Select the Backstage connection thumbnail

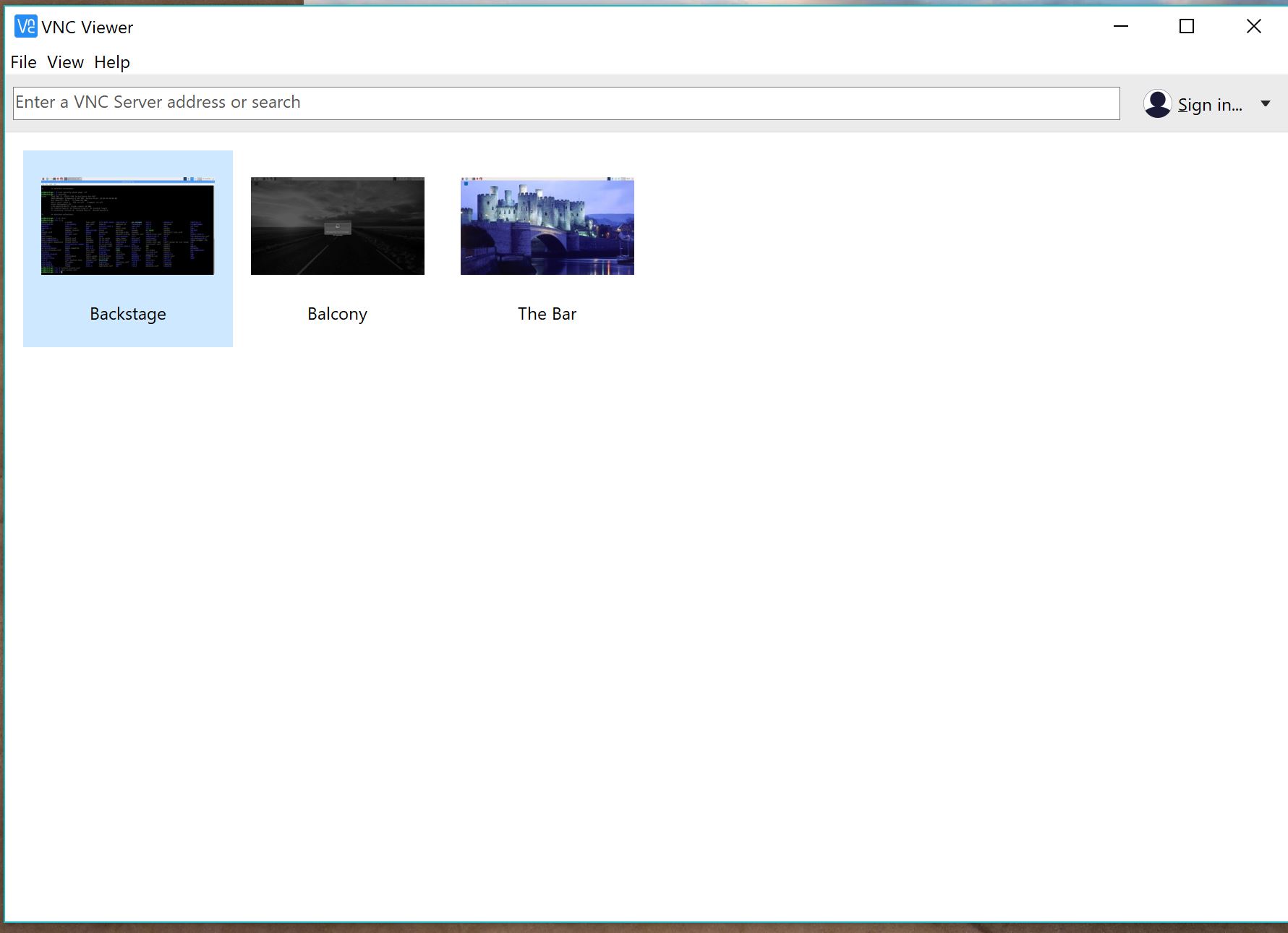128,226
